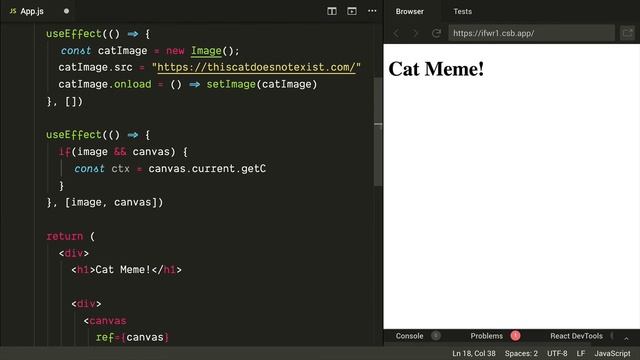The height and width of the screenshot is (360, 640).
Task: Place cursor after canvas.current.getC
Action: [267, 169]
